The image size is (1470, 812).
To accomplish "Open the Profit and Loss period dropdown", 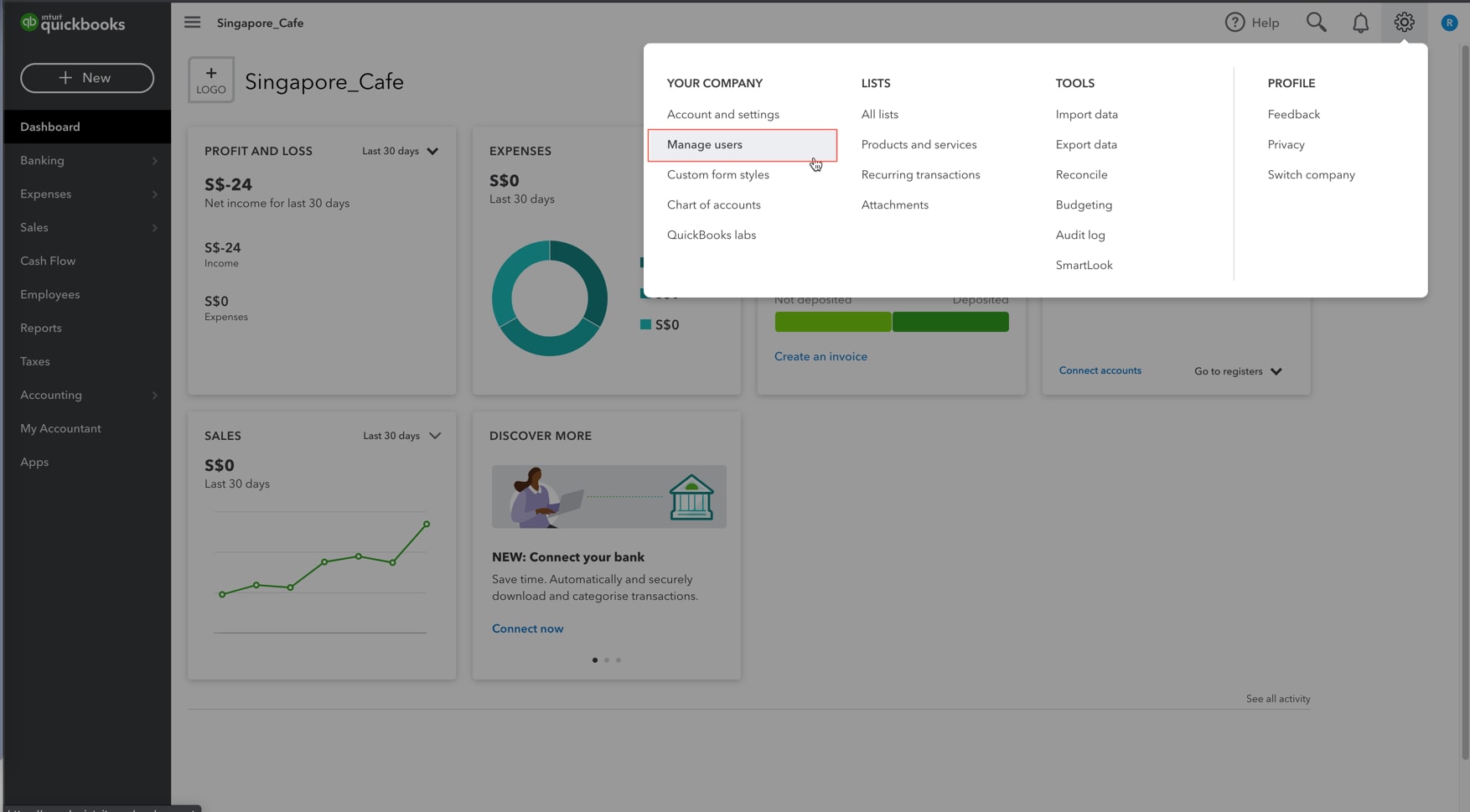I will tap(400, 151).
